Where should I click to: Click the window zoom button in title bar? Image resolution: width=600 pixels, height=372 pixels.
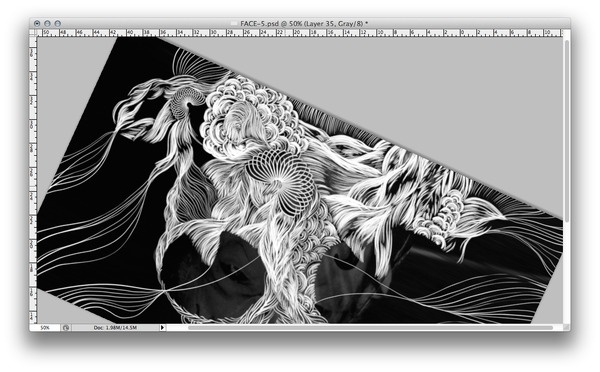[x=57, y=24]
